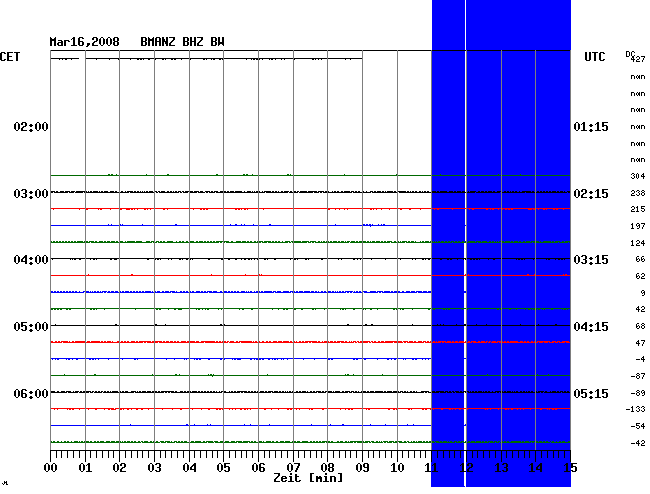Select the 04:00 CET time label

31,260
